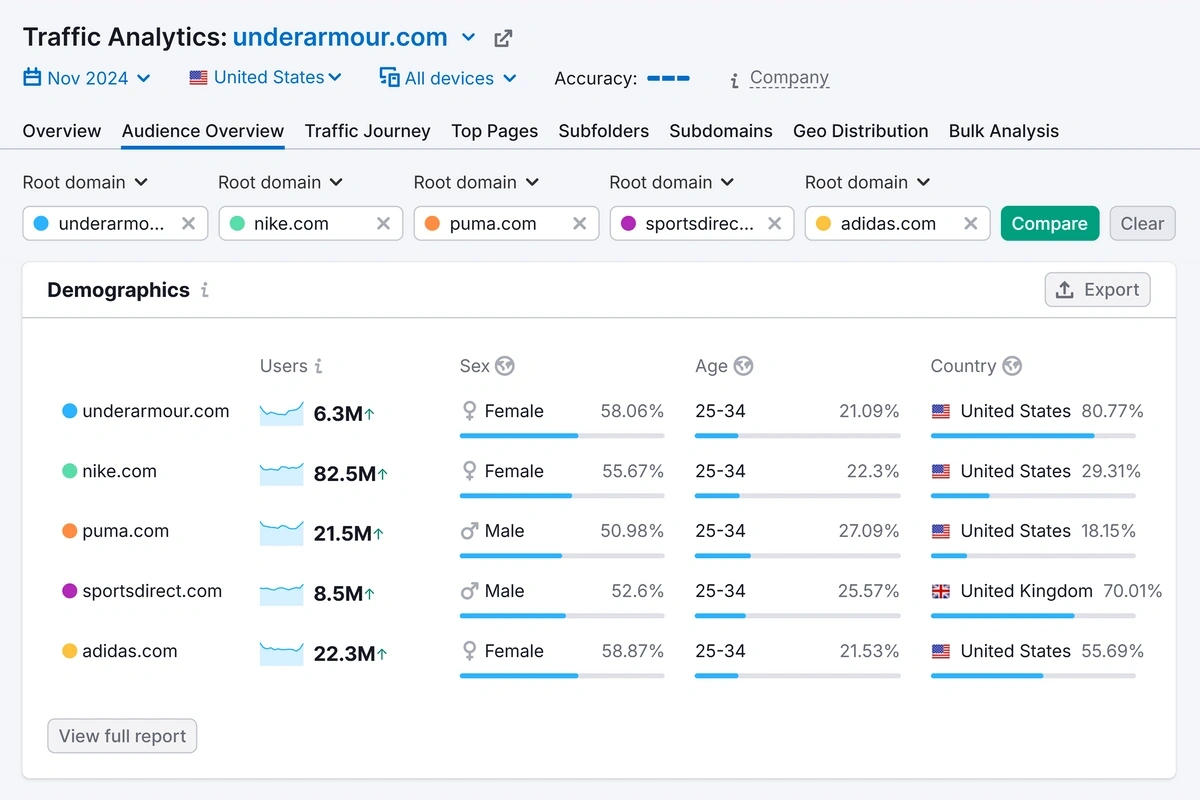The image size is (1200, 800).
Task: Click the 58.06% female bar for underarmour.com
Action: point(562,436)
